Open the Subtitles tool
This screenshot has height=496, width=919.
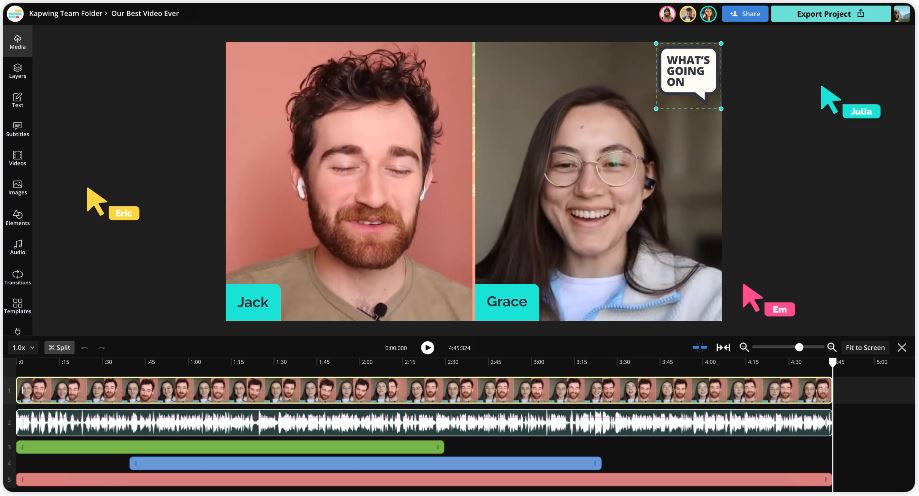click(17, 128)
